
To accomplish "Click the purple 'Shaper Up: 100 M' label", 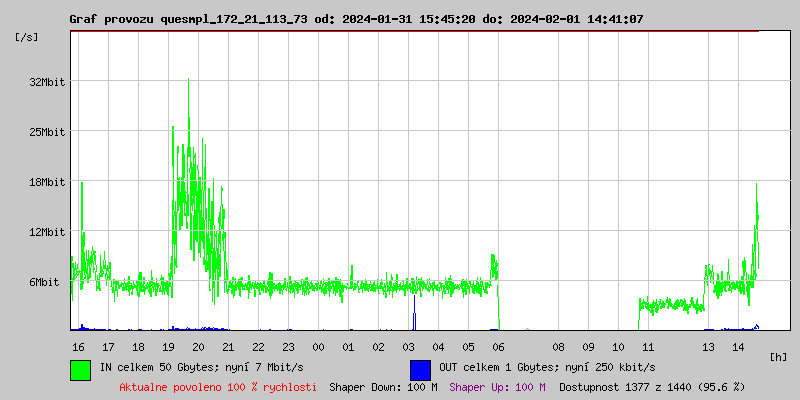I will coord(497,387).
